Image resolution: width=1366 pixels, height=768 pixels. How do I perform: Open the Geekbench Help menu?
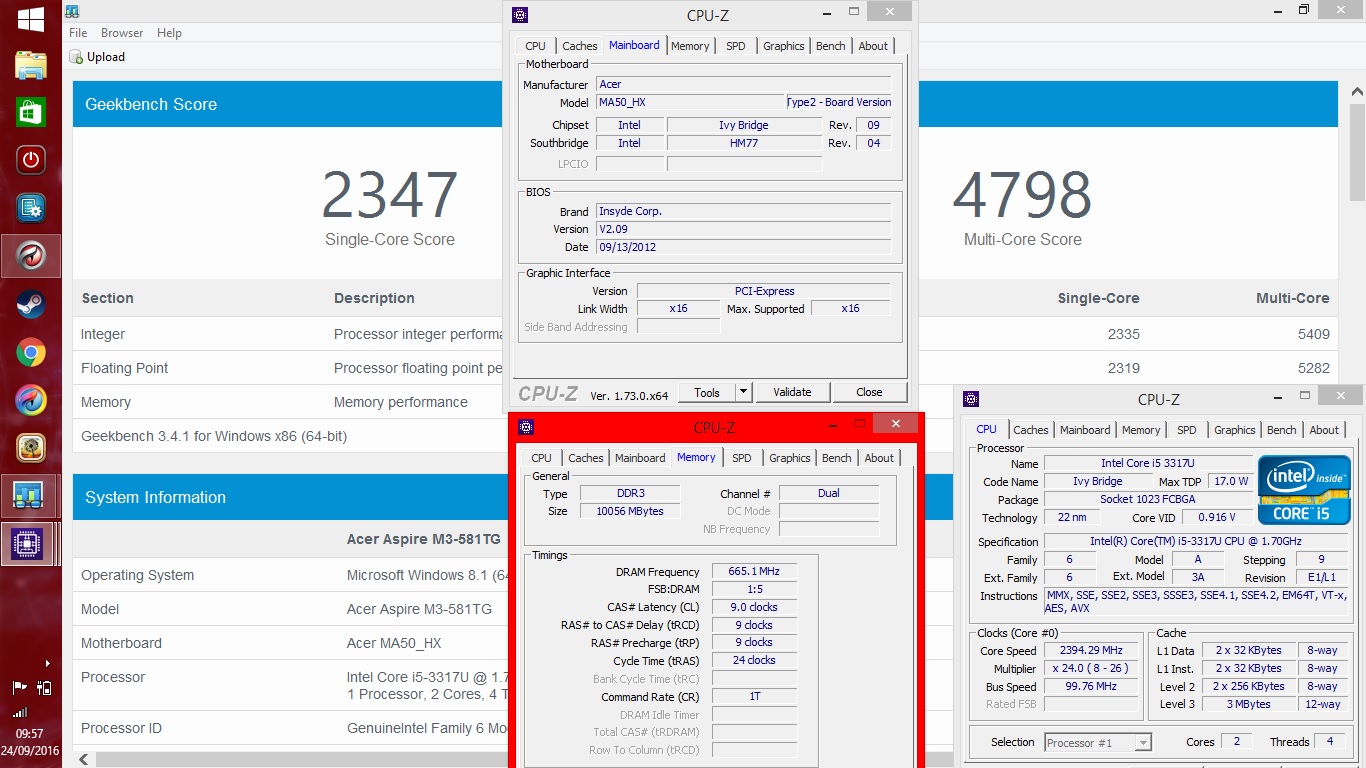click(x=169, y=33)
